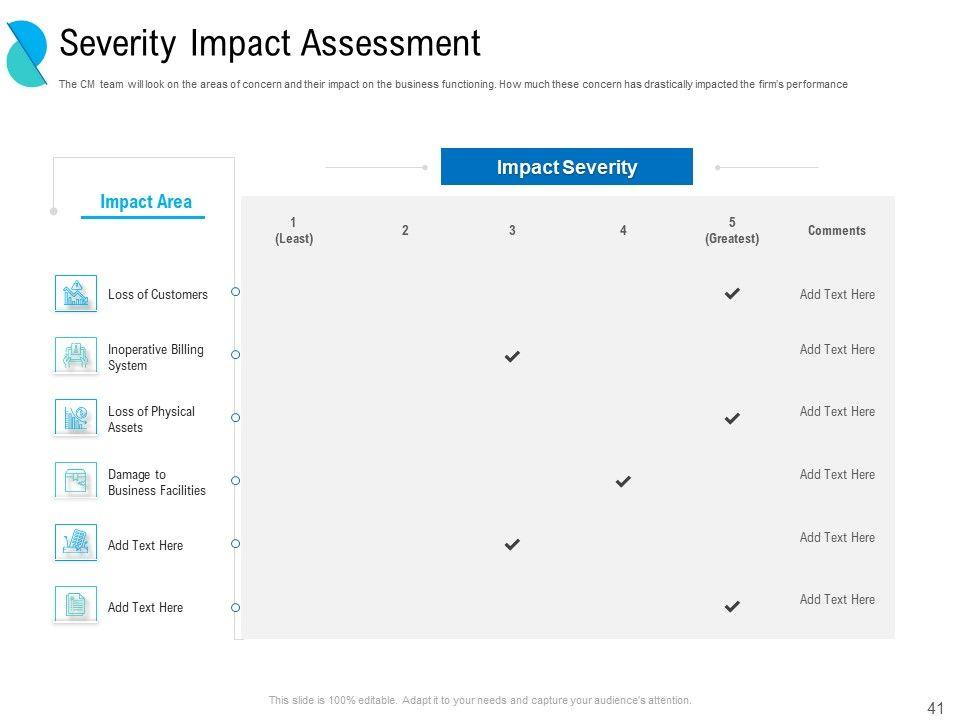The width and height of the screenshot is (960, 720).
Task: Select the document icon in last row
Action: (76, 605)
